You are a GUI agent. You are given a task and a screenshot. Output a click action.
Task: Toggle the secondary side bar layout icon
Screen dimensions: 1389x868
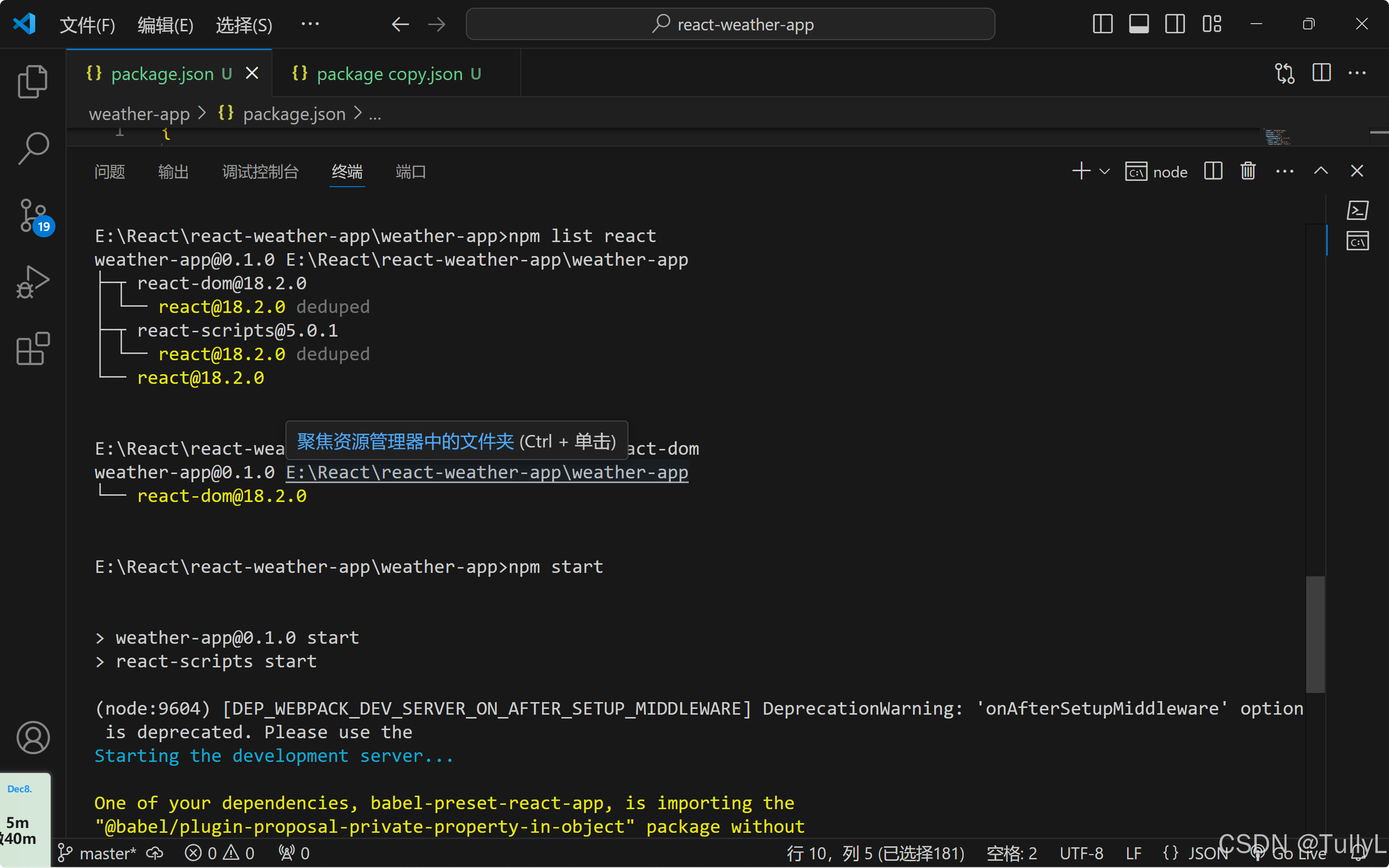pyautogui.click(x=1175, y=24)
